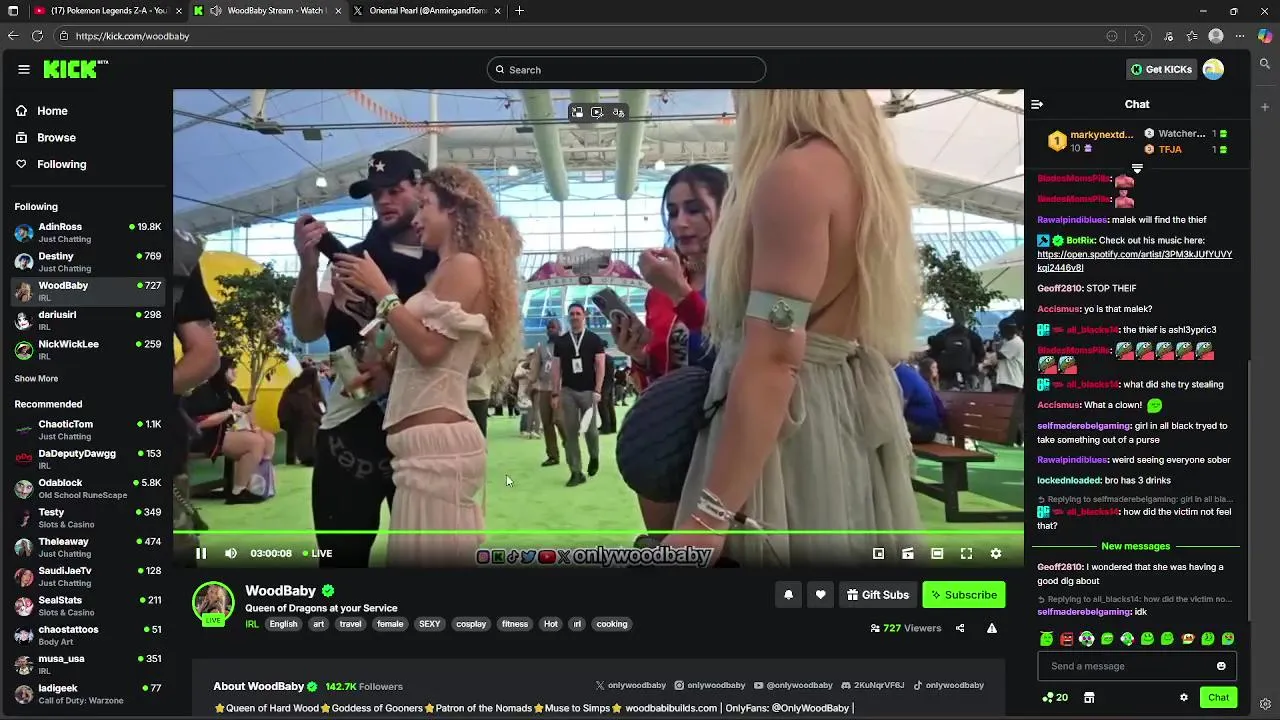Image resolution: width=1280 pixels, height=720 pixels.
Task: Open the browser menu with three dots
Action: coord(1240,36)
